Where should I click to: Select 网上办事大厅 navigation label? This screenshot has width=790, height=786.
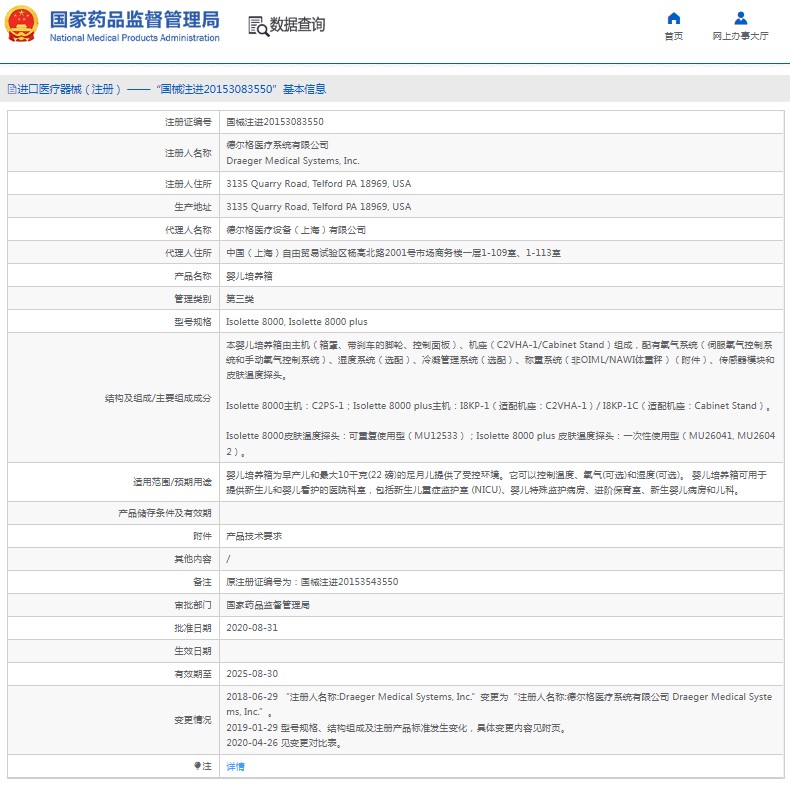point(741,36)
